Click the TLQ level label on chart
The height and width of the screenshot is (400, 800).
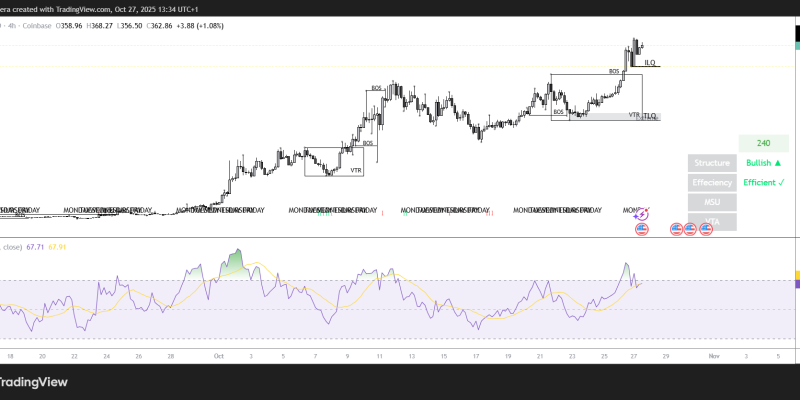tap(650, 117)
